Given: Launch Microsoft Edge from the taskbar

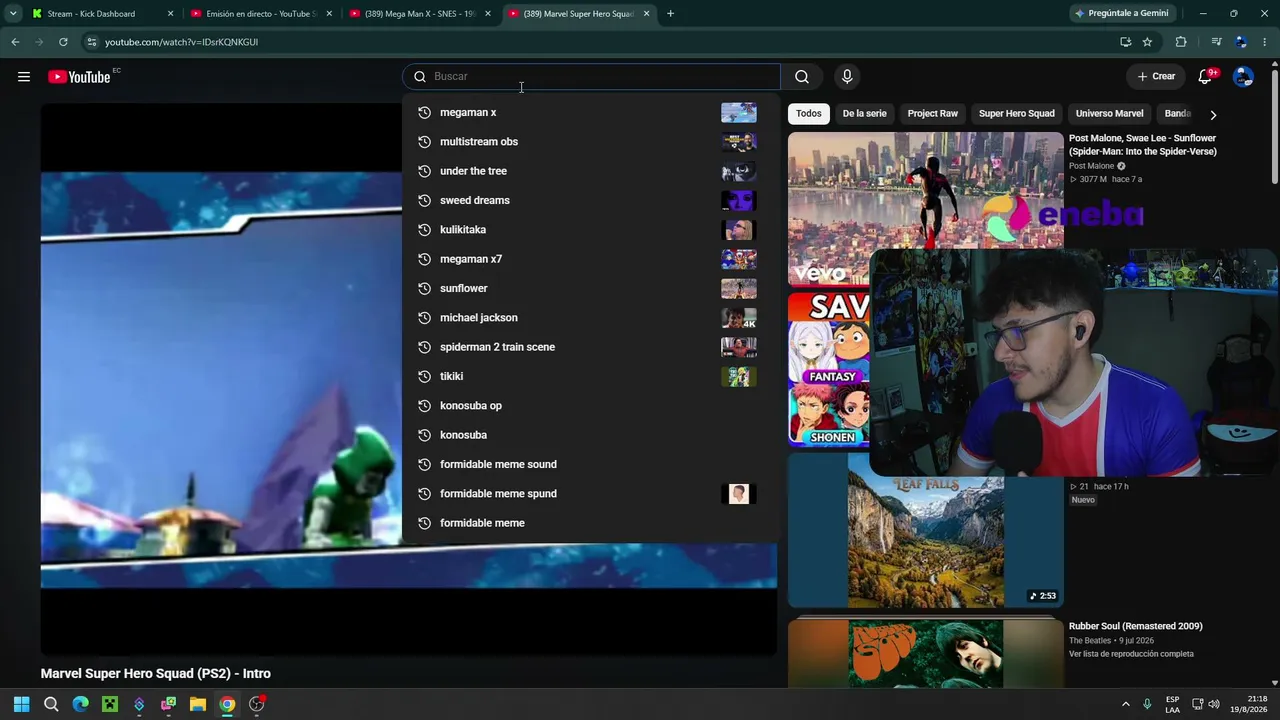Looking at the screenshot, I should tap(80, 704).
